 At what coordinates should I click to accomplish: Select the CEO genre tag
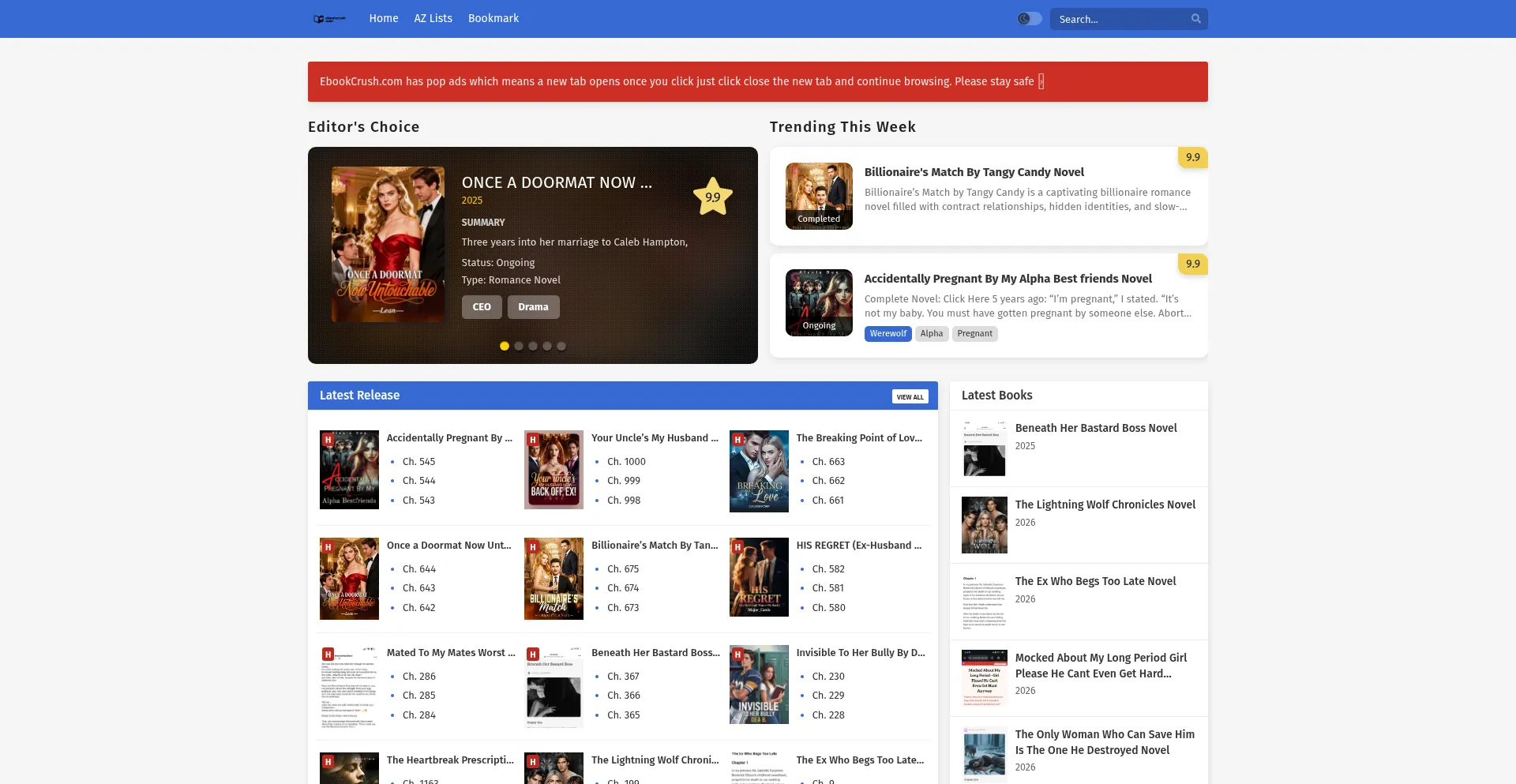coord(482,307)
